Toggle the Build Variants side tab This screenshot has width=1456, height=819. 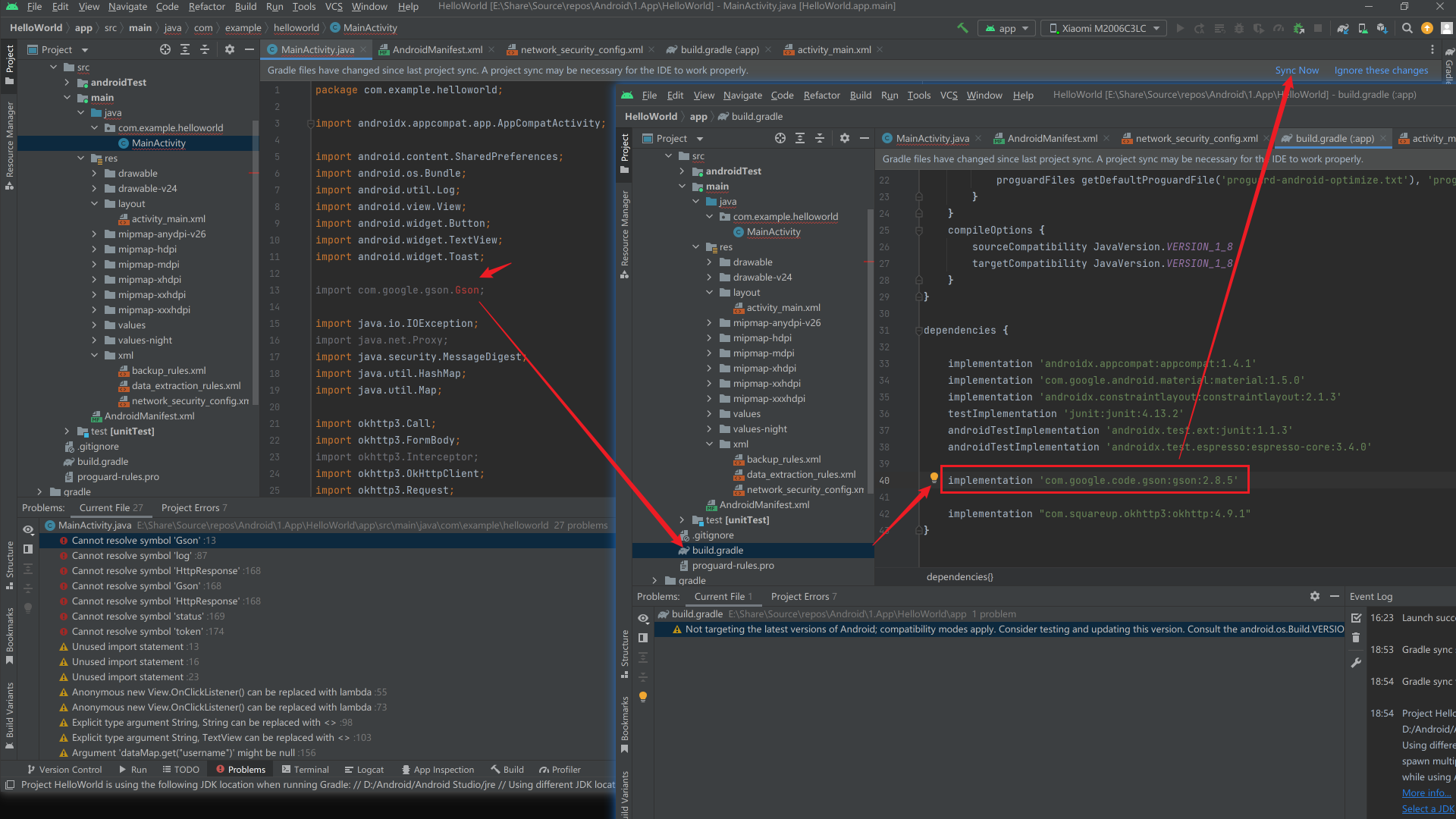pos(9,714)
